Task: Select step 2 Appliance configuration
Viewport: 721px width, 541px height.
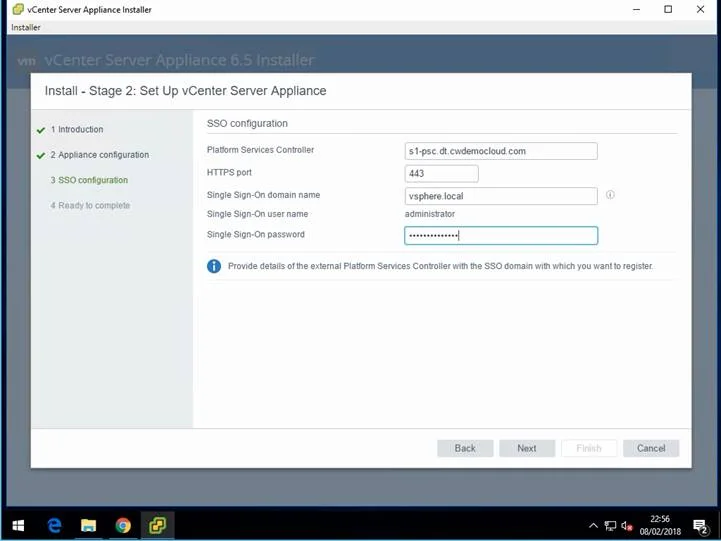Action: (x=100, y=155)
